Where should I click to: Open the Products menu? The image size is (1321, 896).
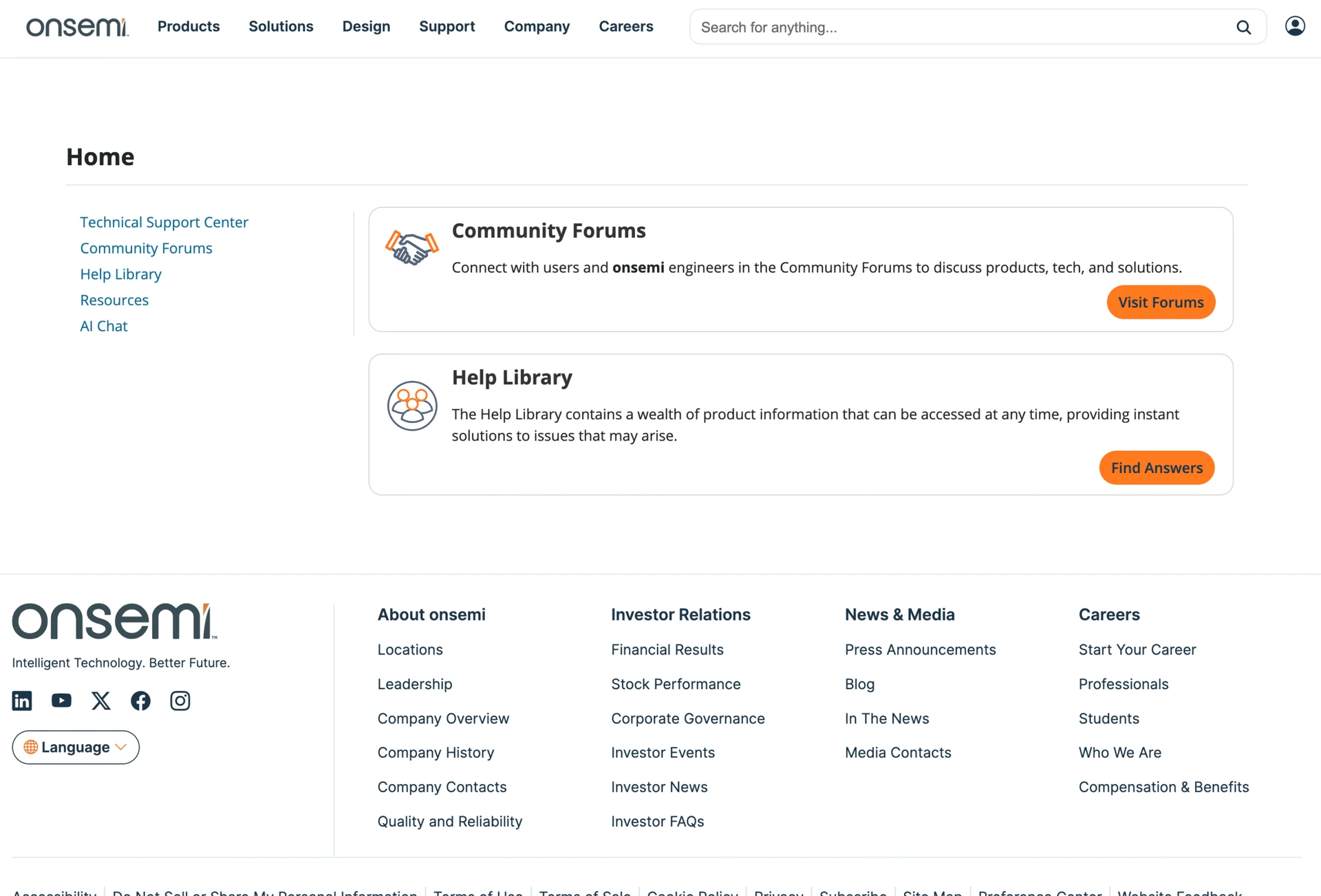(x=189, y=26)
